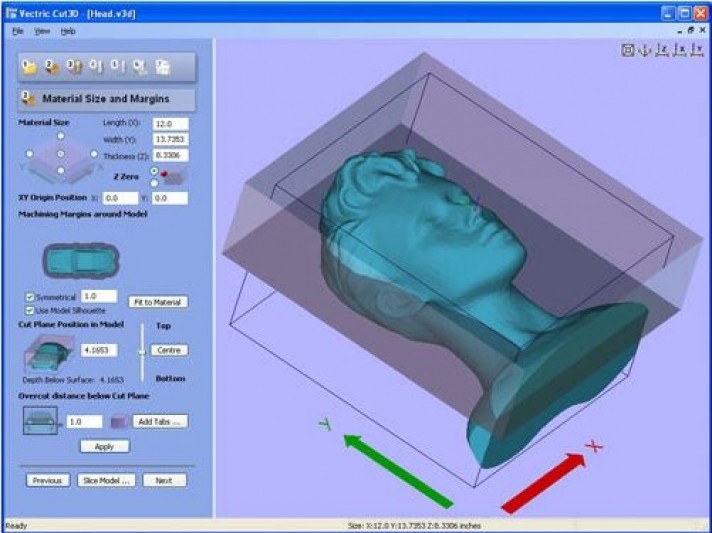This screenshot has height=533, width=712.
Task: Click the Thickness (Z) input field
Action: (171, 156)
